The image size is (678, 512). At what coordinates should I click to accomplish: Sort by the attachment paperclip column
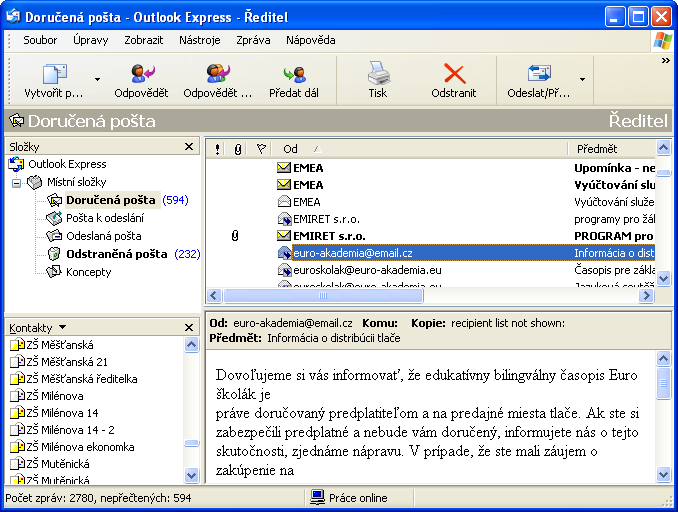click(237, 149)
